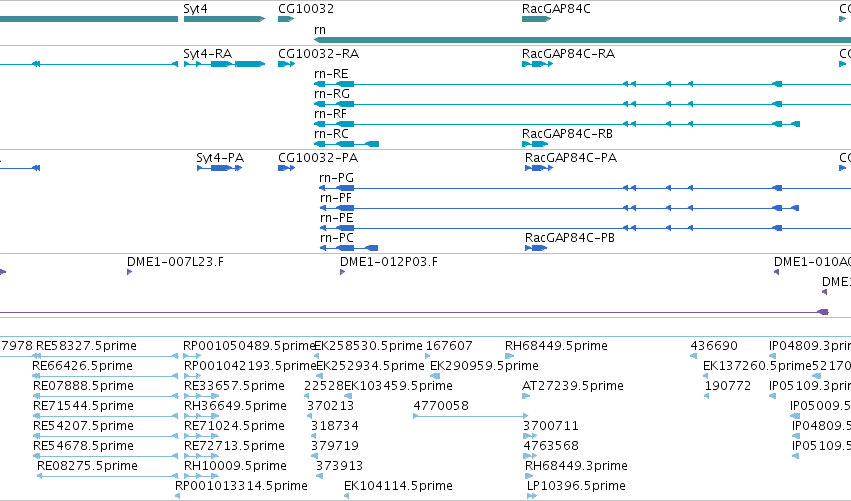The image size is (851, 501).
Task: Select the RE71544.5prime EST label
Action: coord(84,407)
